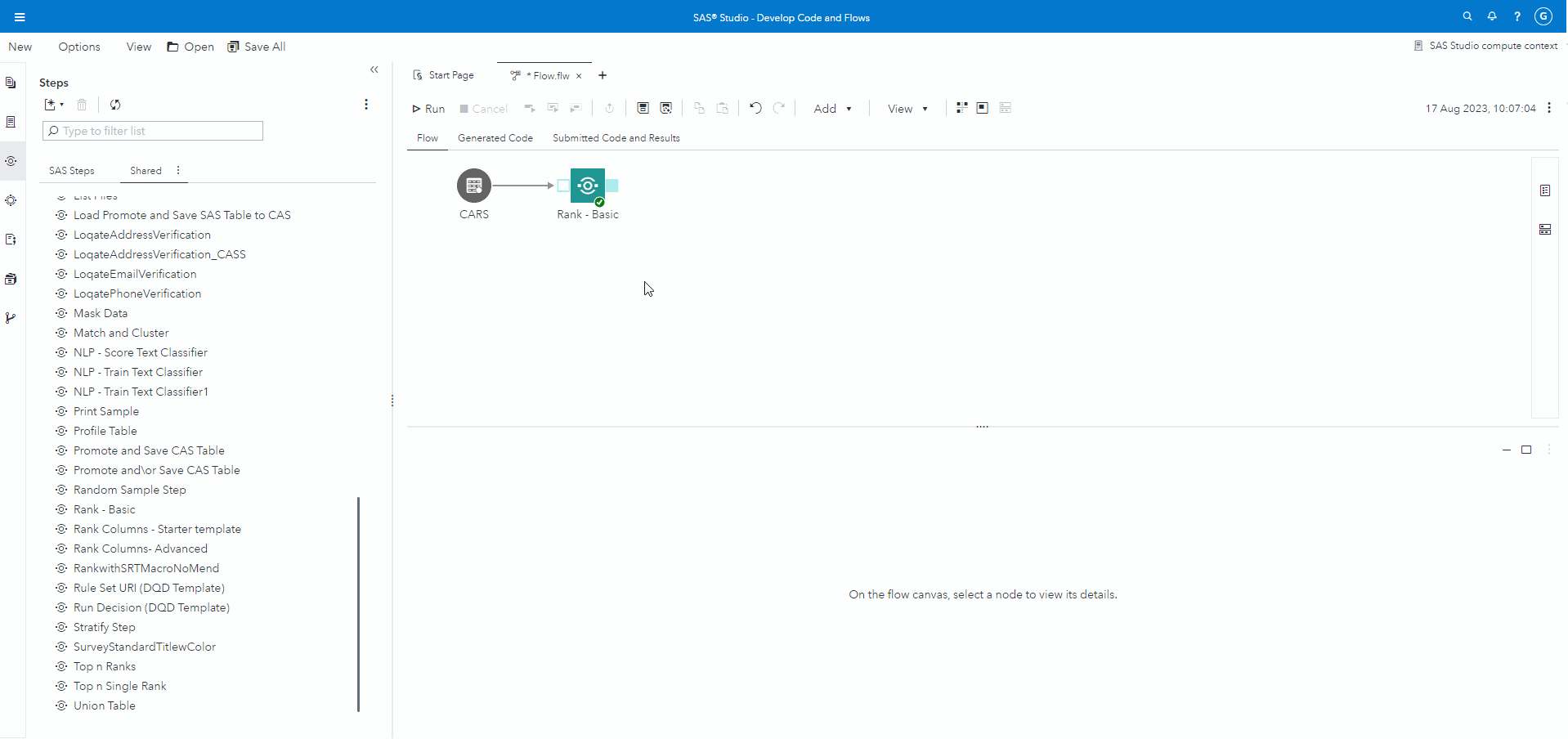
Task: Click the filter list search field
Action: (x=152, y=131)
